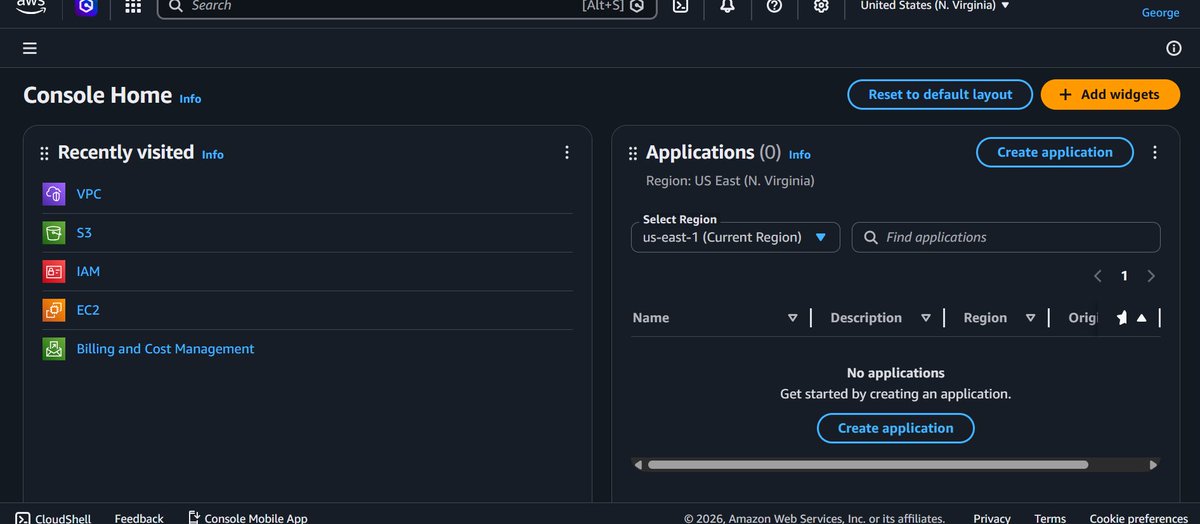
Task: Click the Region column header text
Action: pos(985,318)
